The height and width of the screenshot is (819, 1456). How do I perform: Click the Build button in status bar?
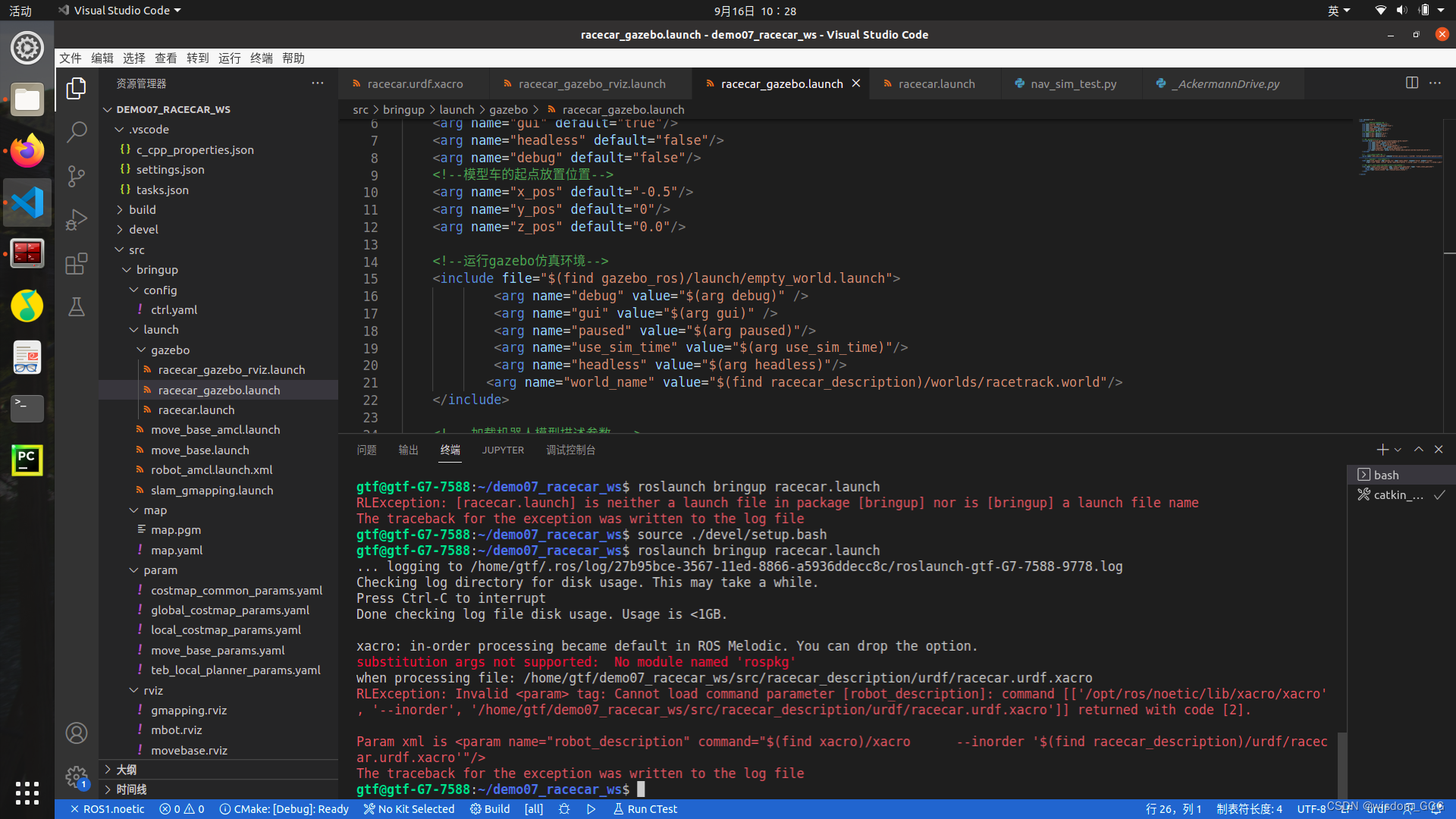pyautogui.click(x=490, y=809)
